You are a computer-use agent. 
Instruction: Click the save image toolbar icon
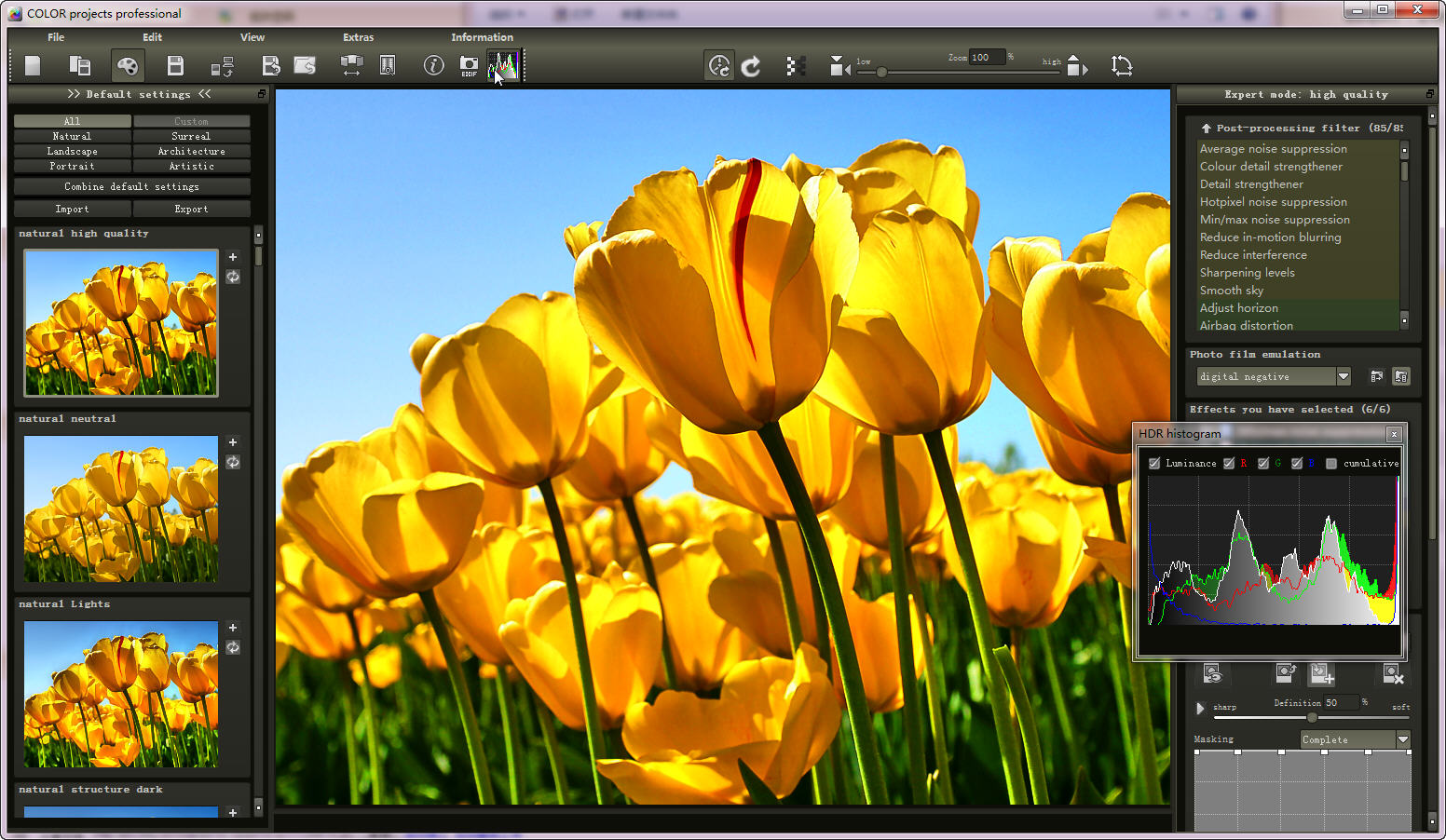point(174,65)
